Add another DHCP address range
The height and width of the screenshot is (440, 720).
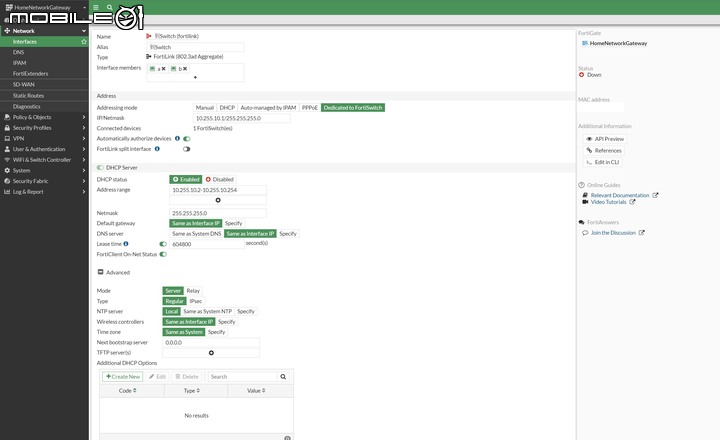[218, 200]
